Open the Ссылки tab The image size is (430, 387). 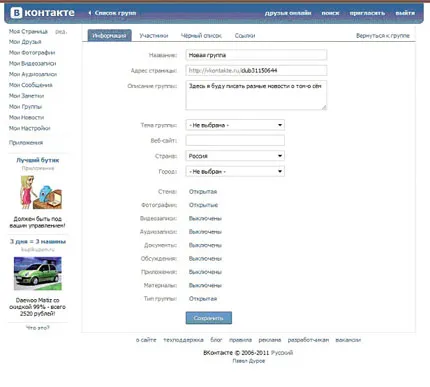pos(245,36)
